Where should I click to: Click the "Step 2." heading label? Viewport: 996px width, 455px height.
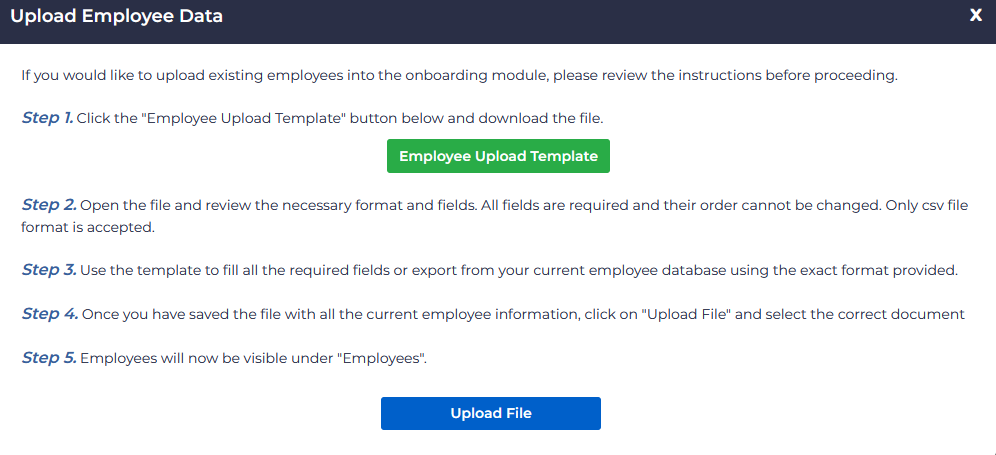pos(49,205)
